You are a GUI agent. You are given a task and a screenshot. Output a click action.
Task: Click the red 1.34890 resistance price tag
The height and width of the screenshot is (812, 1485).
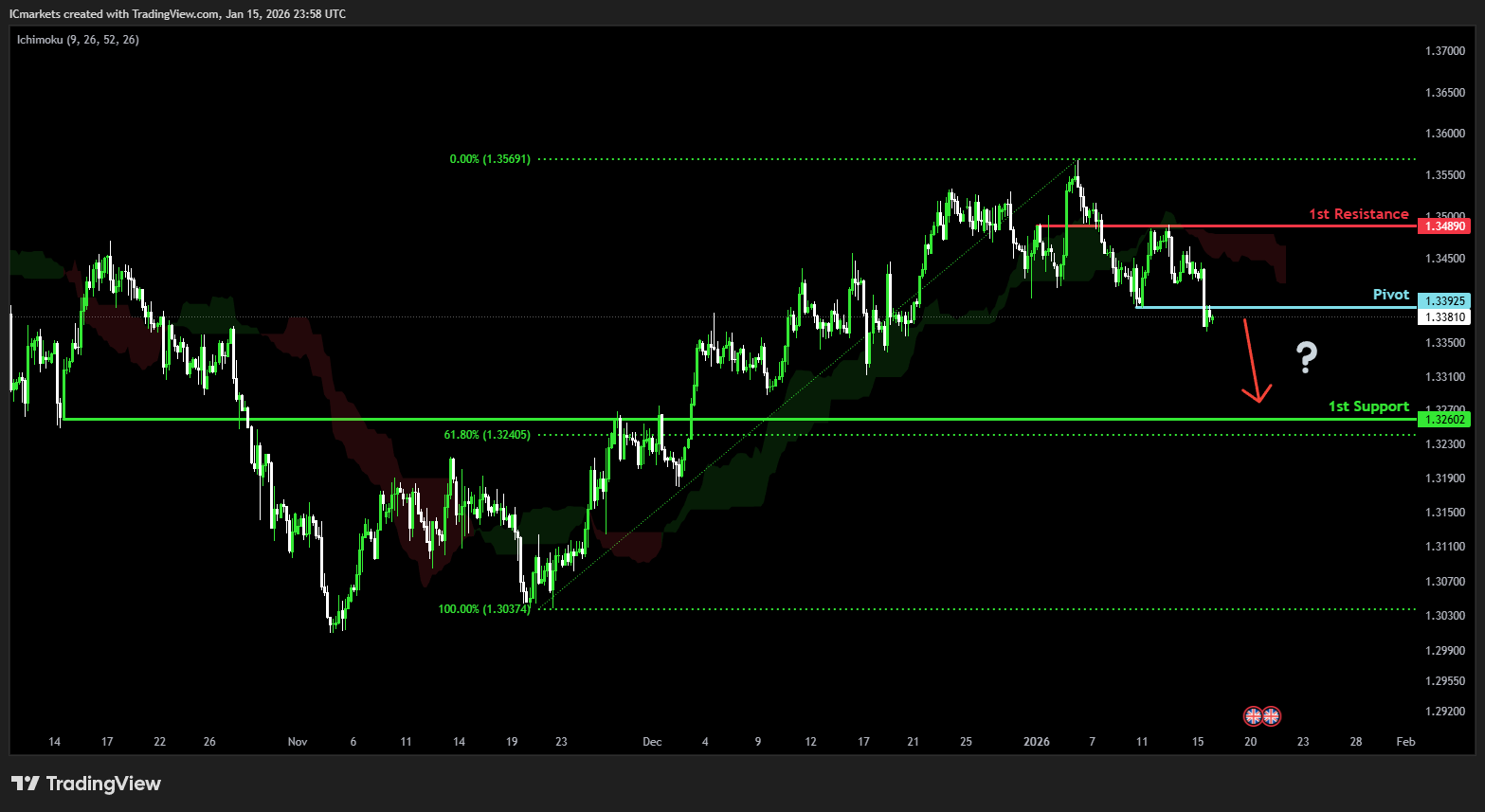1444,226
